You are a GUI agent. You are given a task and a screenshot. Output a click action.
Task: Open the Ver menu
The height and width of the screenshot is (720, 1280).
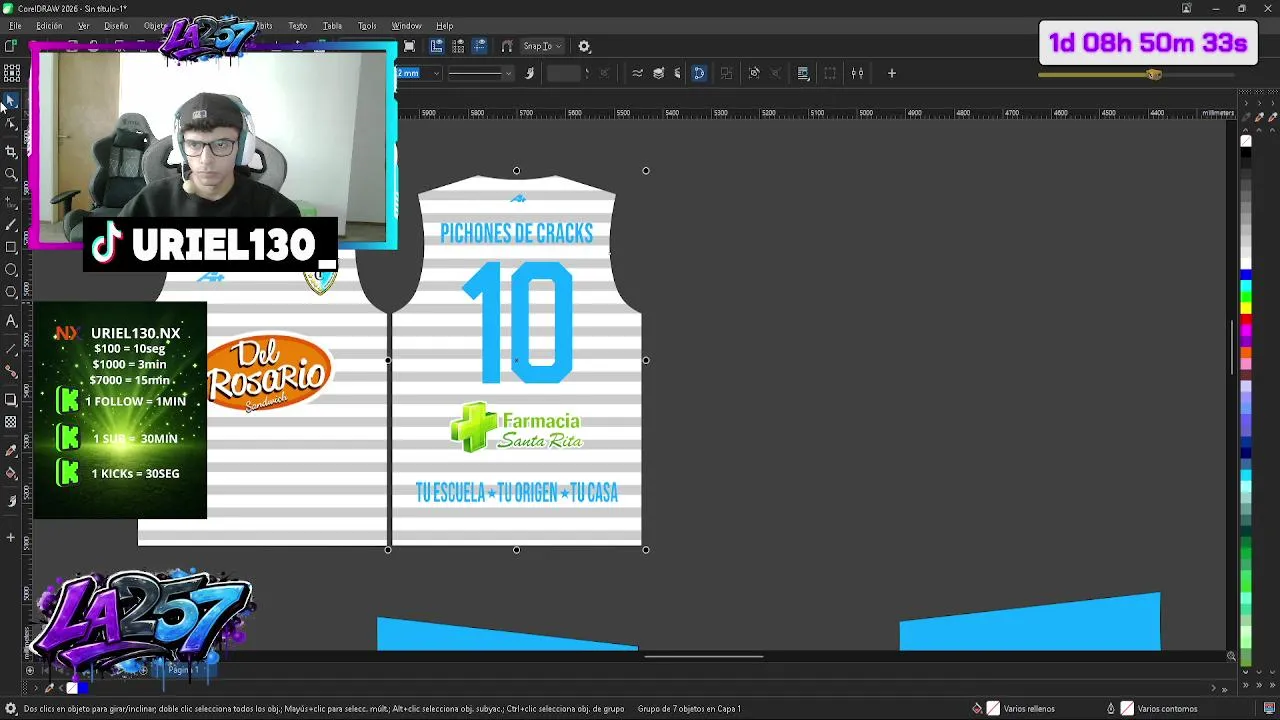click(84, 26)
